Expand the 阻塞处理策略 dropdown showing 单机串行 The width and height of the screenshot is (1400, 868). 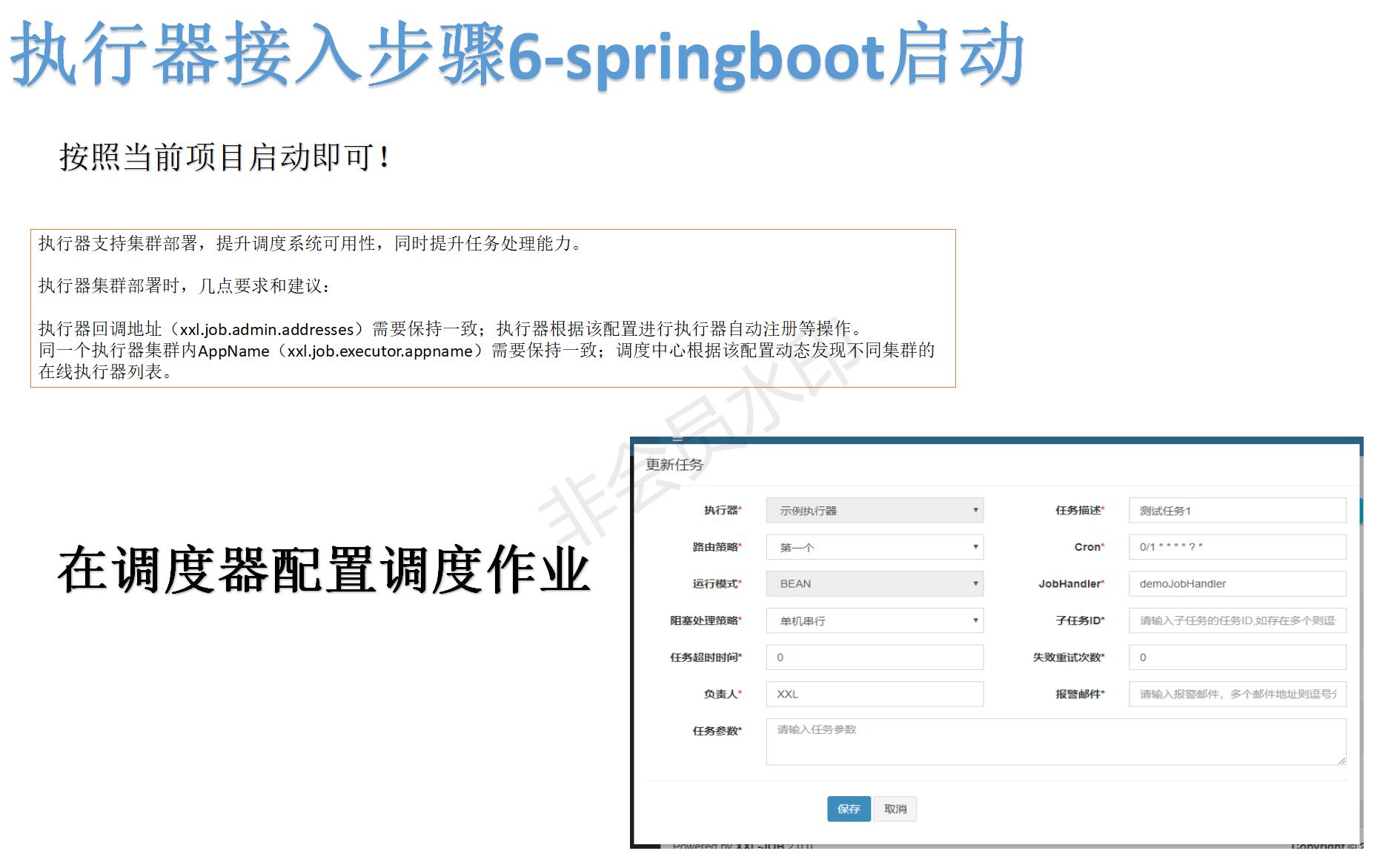click(875, 620)
